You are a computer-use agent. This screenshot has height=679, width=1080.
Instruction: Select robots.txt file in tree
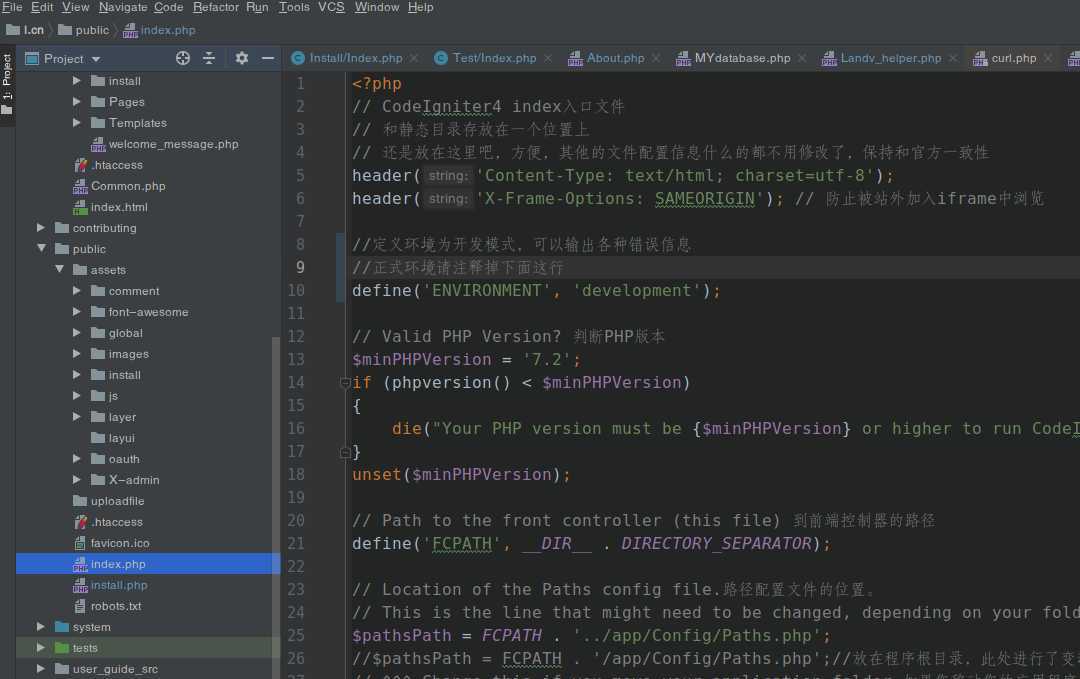click(116, 606)
